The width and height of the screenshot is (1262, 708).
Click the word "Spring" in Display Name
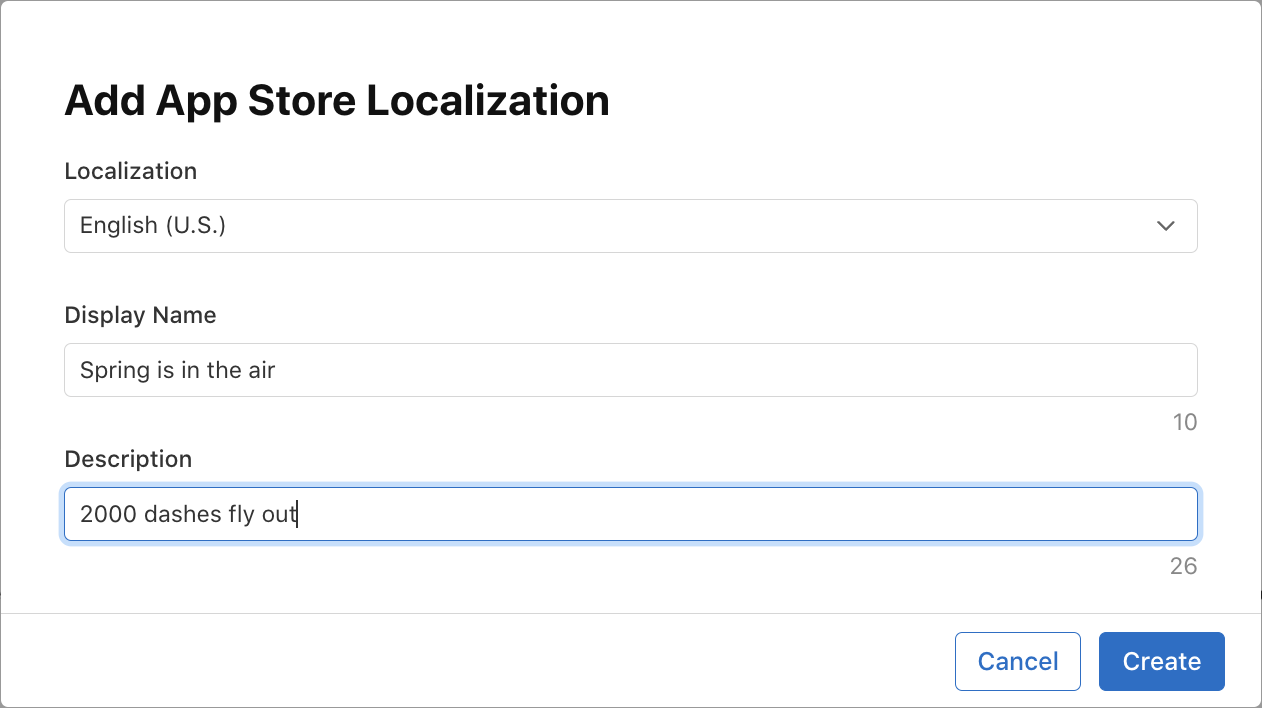coord(114,371)
